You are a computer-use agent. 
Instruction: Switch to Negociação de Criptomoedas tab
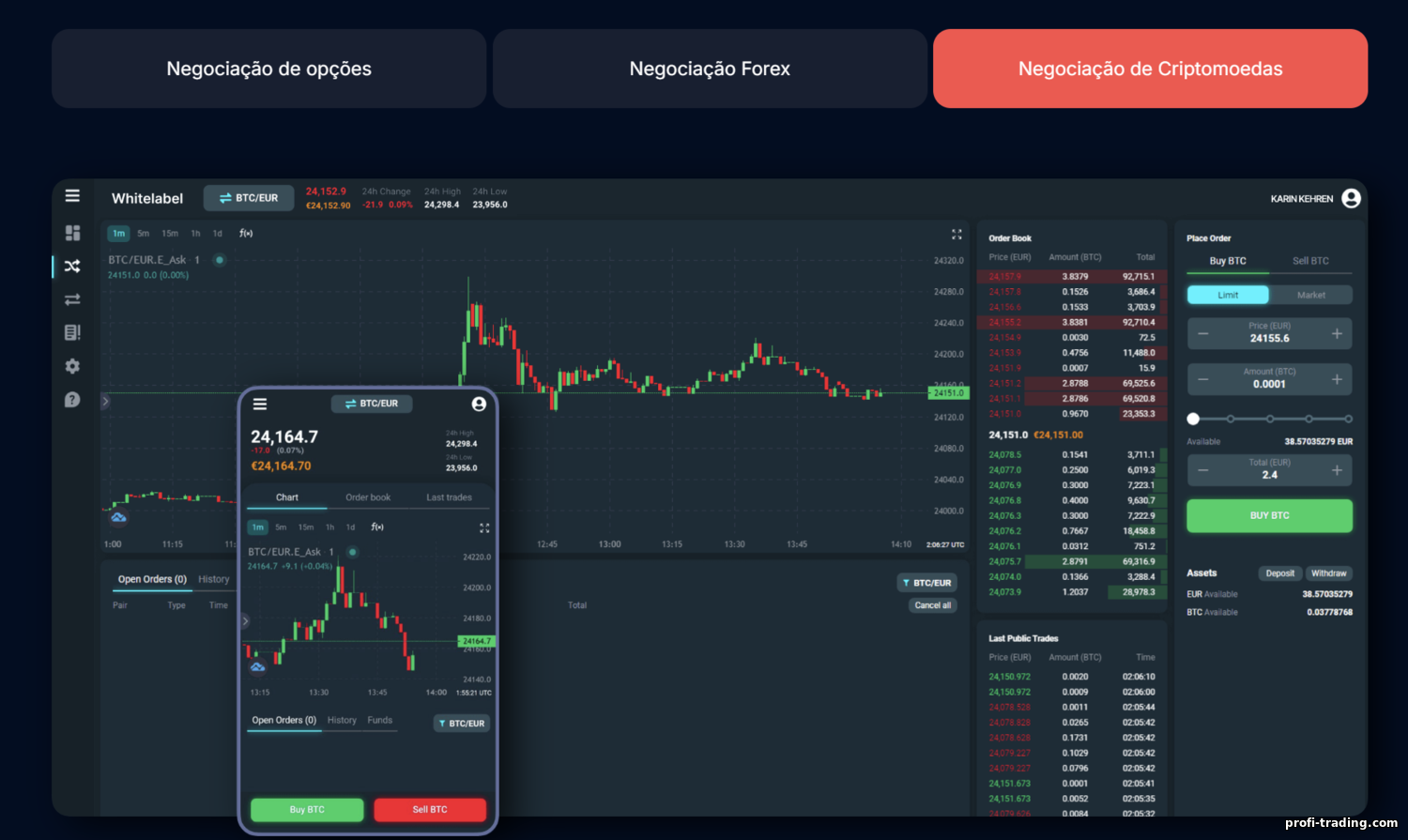[1150, 69]
